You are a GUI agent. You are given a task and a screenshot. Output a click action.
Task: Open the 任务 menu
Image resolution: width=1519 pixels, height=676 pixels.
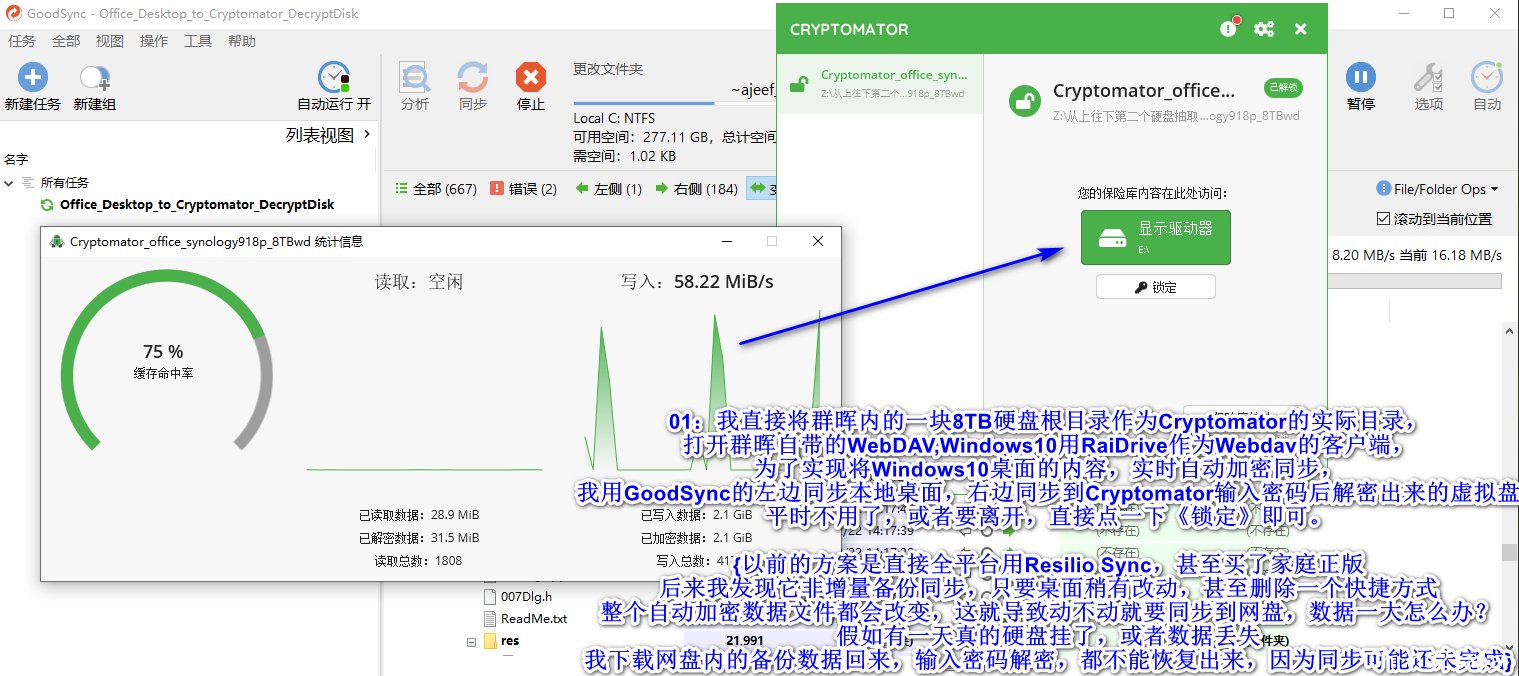pyautogui.click(x=22, y=41)
